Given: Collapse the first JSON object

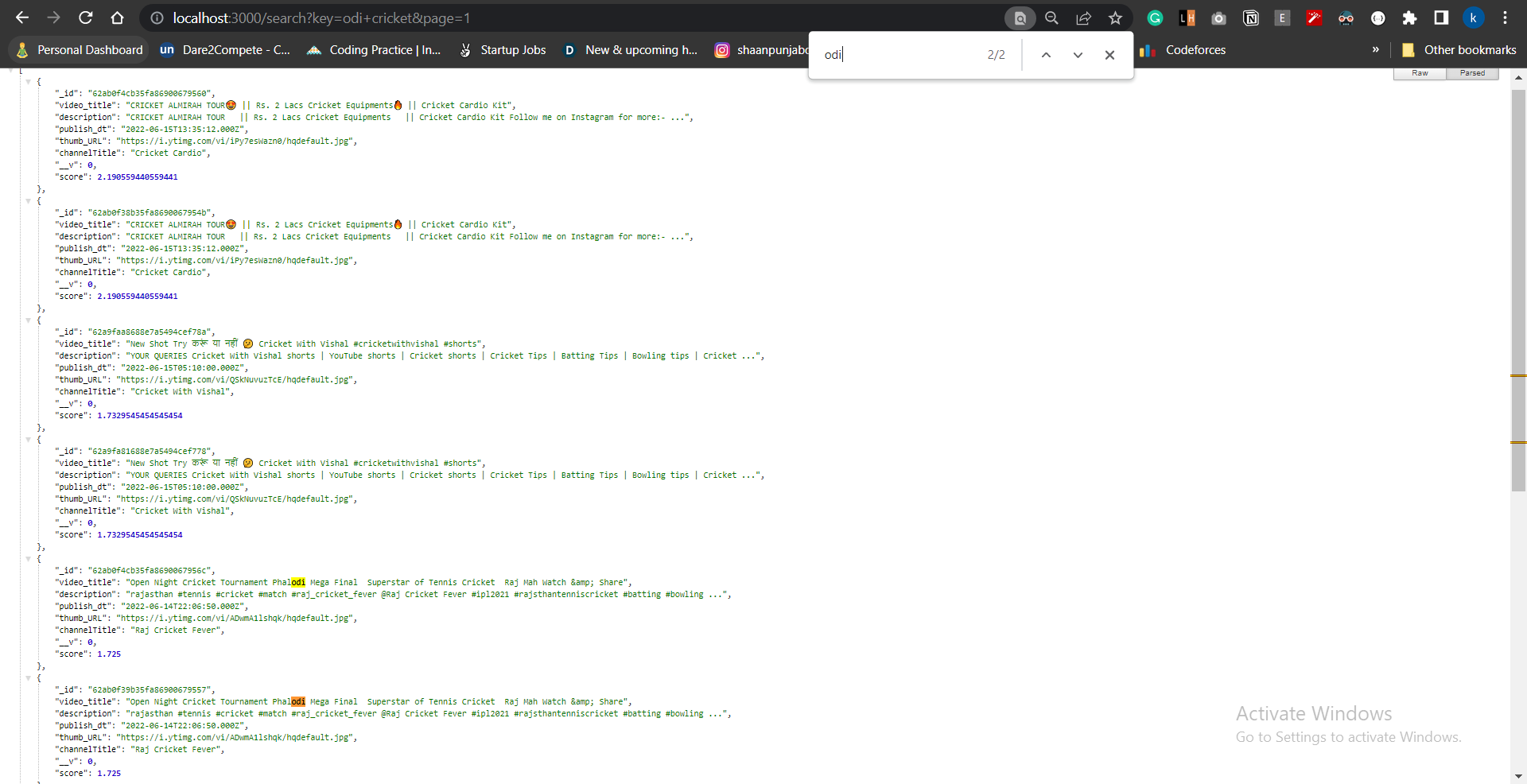Looking at the screenshot, I should click(x=29, y=81).
